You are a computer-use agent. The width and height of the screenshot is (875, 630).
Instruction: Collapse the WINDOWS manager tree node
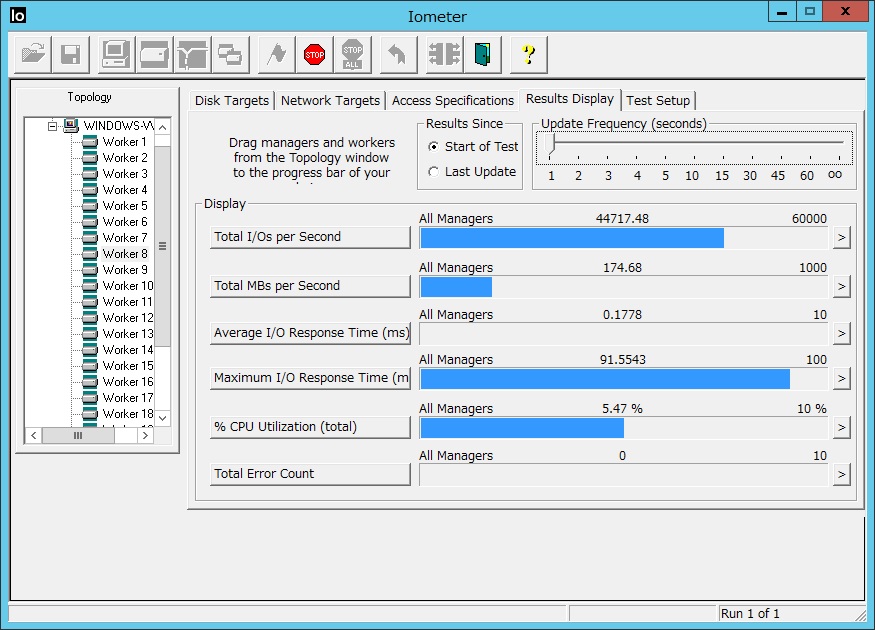pyautogui.click(x=53, y=126)
